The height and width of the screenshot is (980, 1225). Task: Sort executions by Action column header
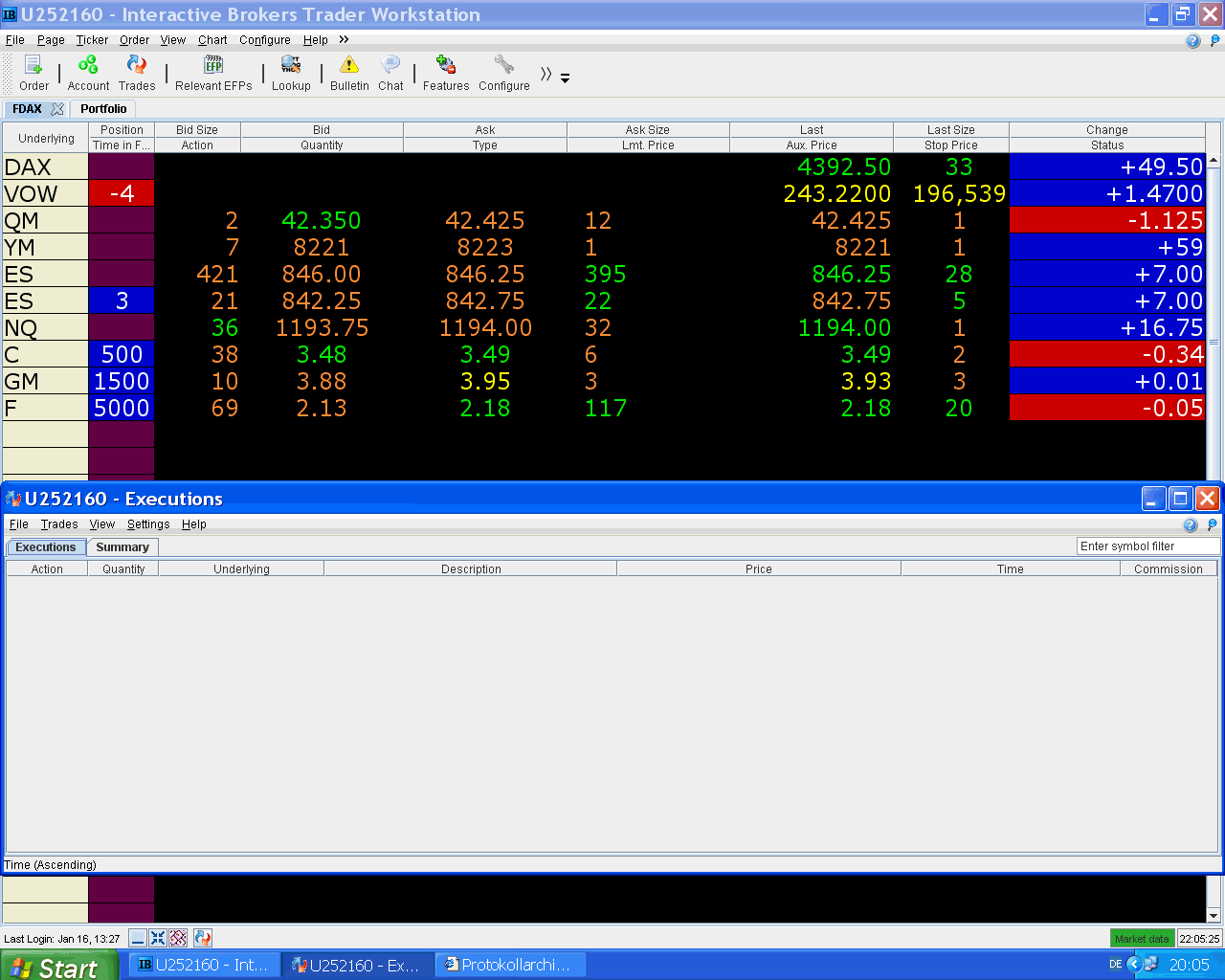point(47,568)
